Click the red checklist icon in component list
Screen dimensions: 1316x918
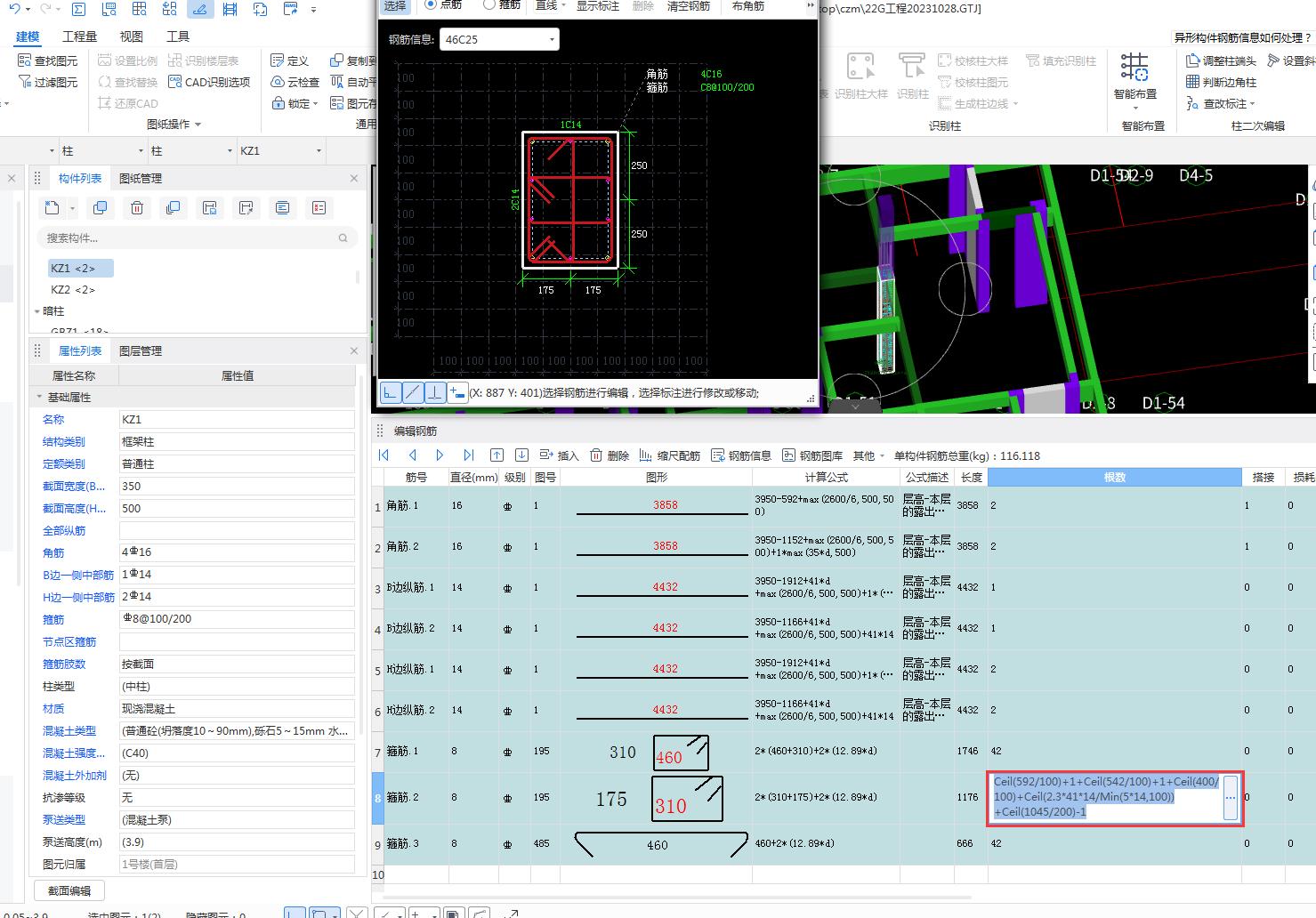pos(319,208)
